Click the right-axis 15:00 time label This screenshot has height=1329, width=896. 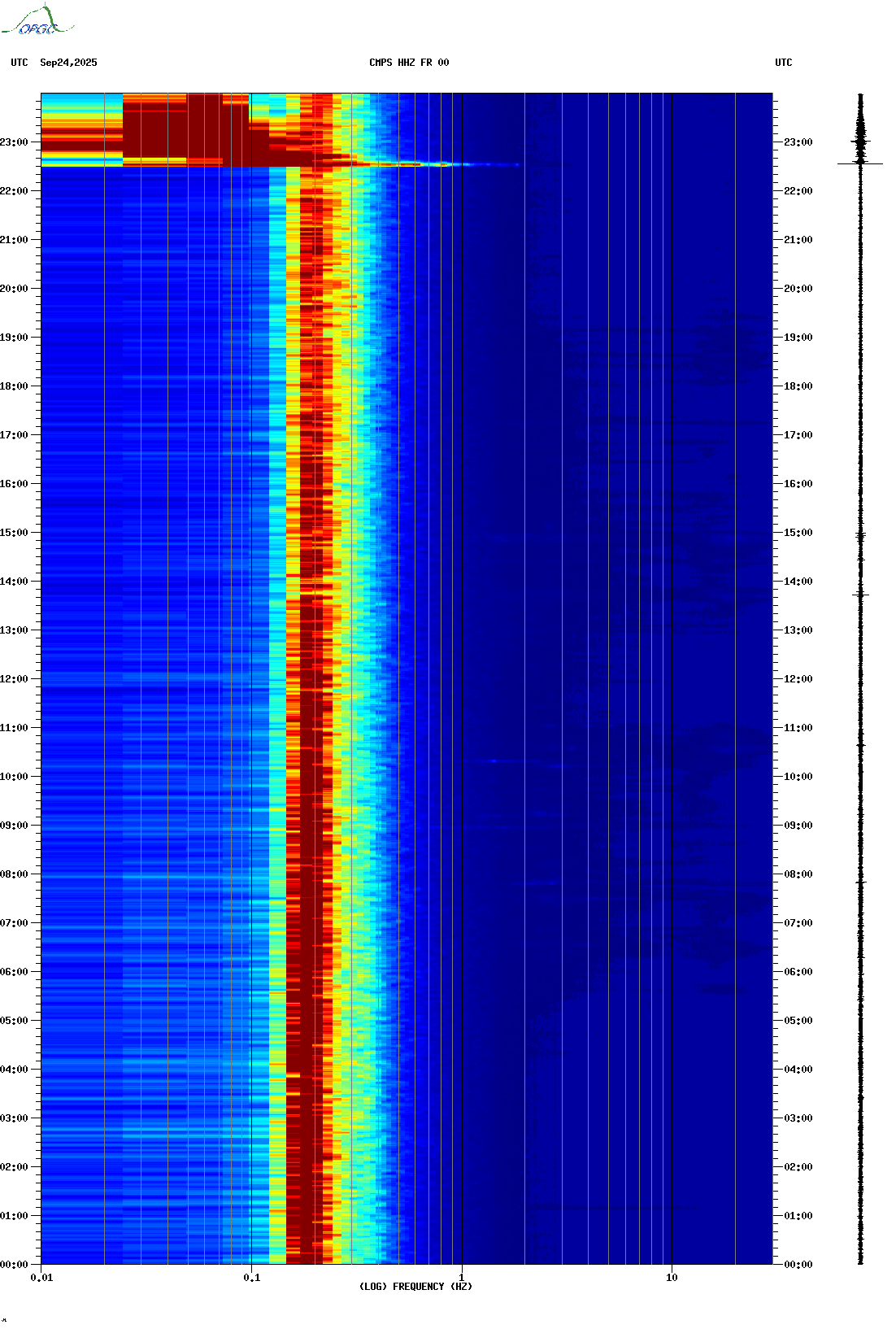pos(798,533)
